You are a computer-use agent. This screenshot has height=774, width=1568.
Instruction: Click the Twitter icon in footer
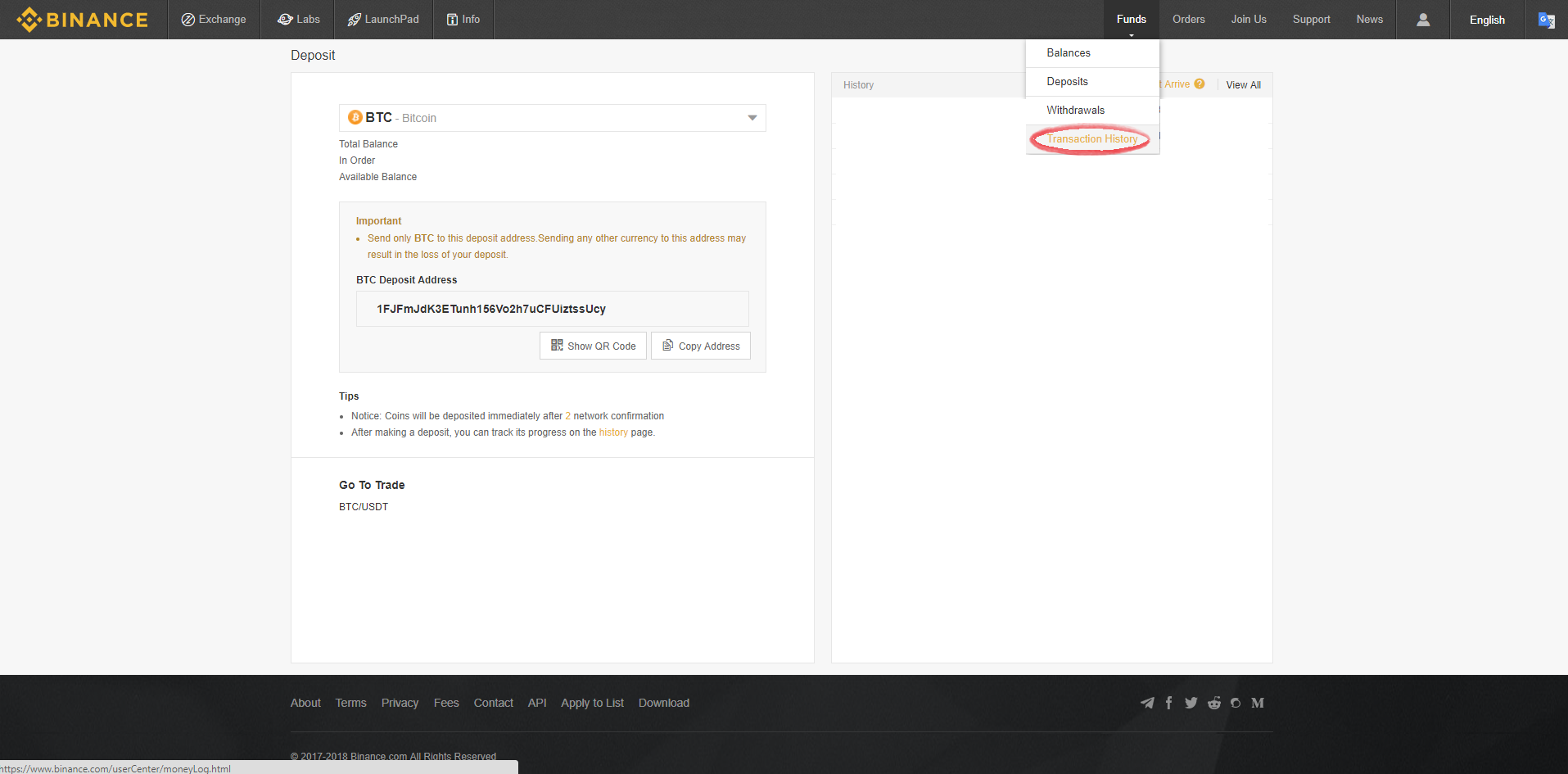click(1191, 703)
